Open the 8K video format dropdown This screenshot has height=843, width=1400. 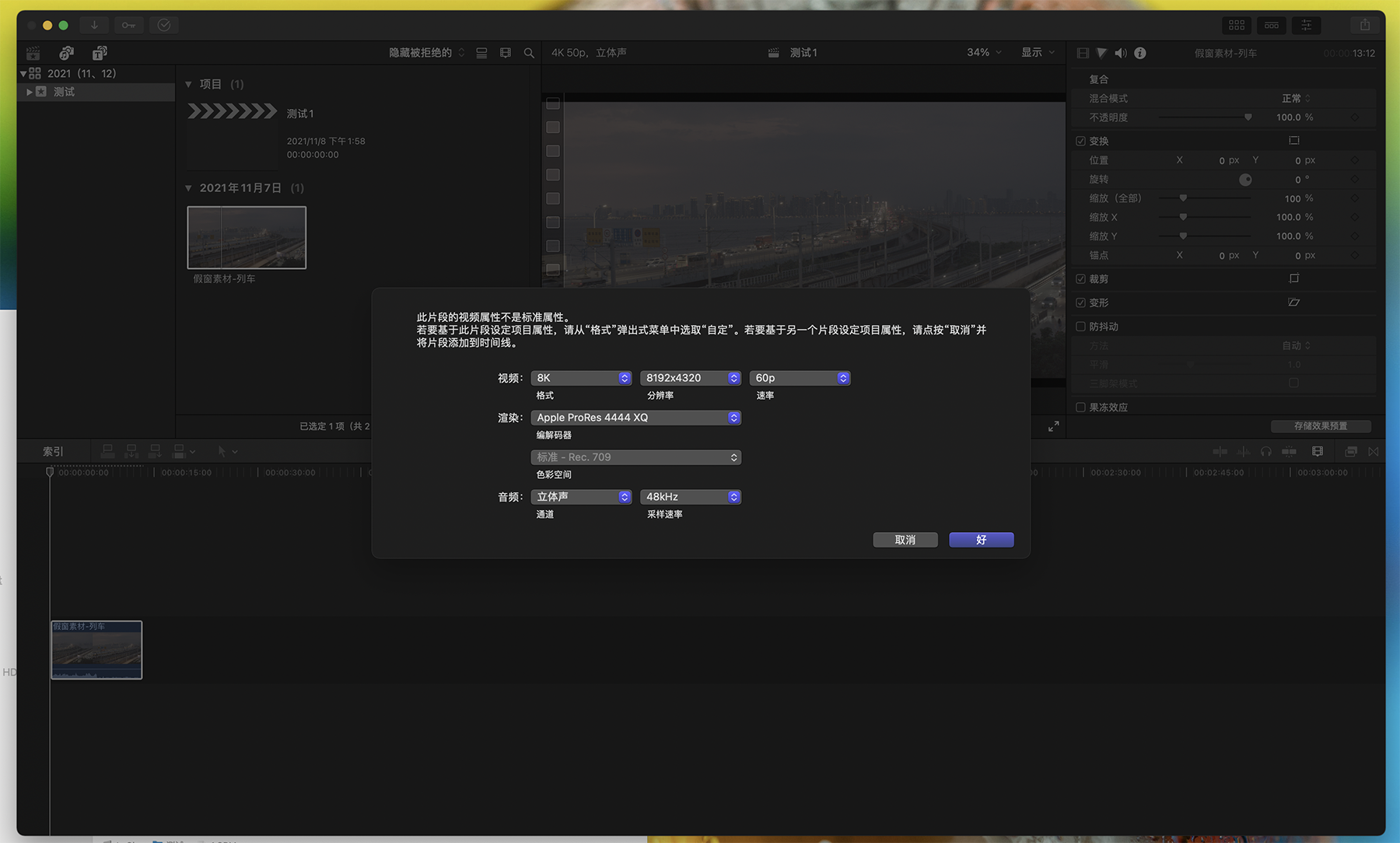(581, 378)
